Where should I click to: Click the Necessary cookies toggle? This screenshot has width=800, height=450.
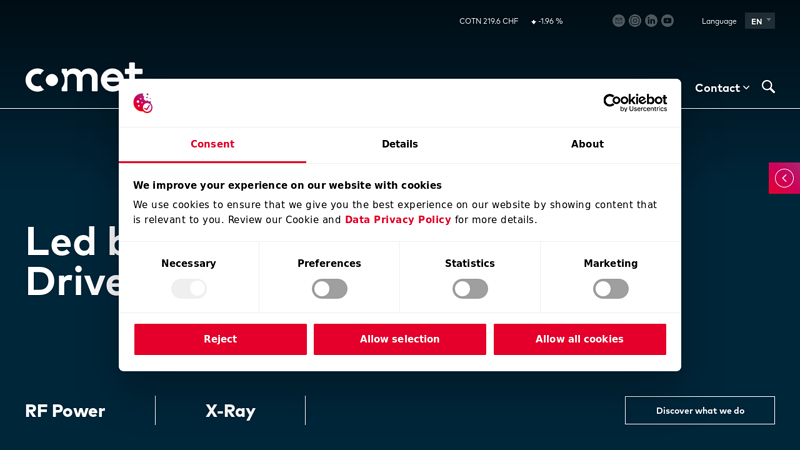[x=189, y=289]
